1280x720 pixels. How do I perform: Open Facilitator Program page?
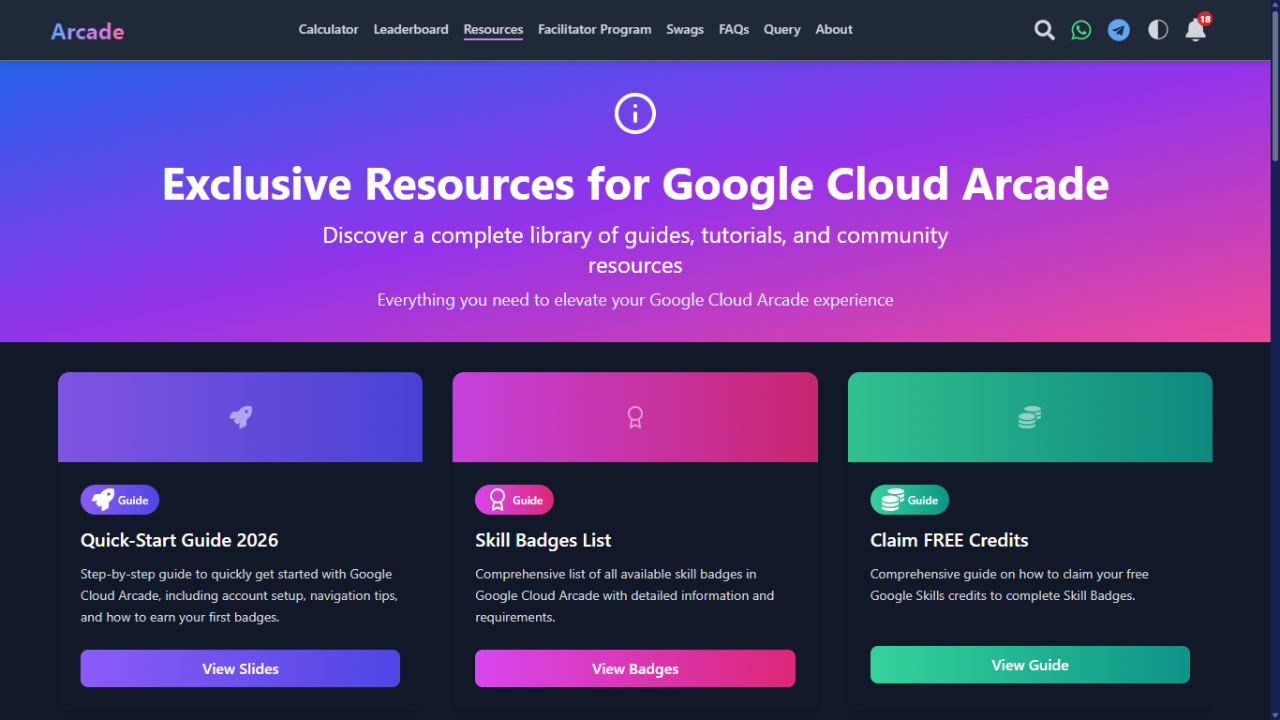coord(594,30)
